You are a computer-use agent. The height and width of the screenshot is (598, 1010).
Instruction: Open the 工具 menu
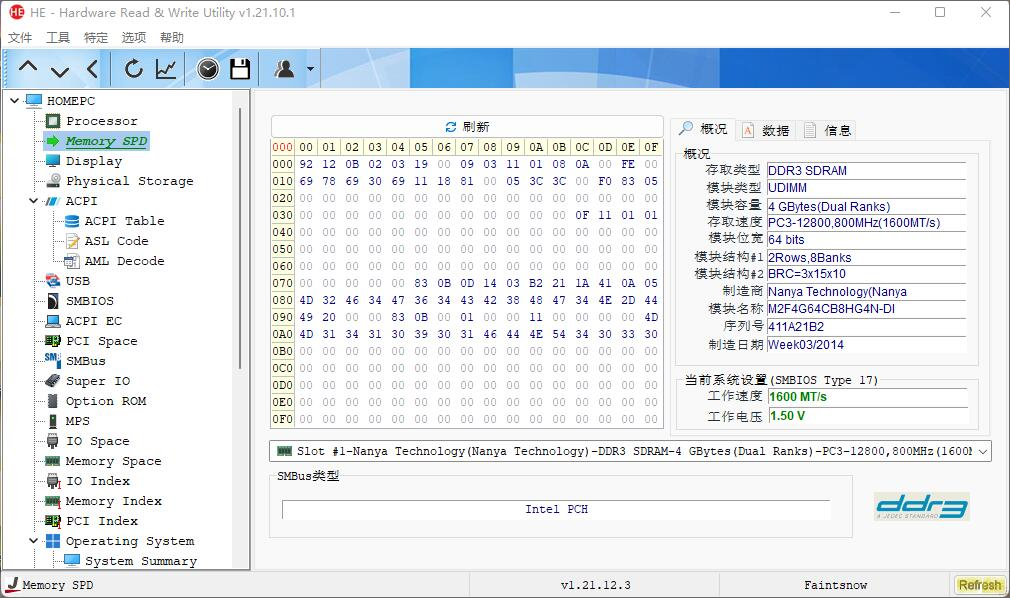click(58, 38)
